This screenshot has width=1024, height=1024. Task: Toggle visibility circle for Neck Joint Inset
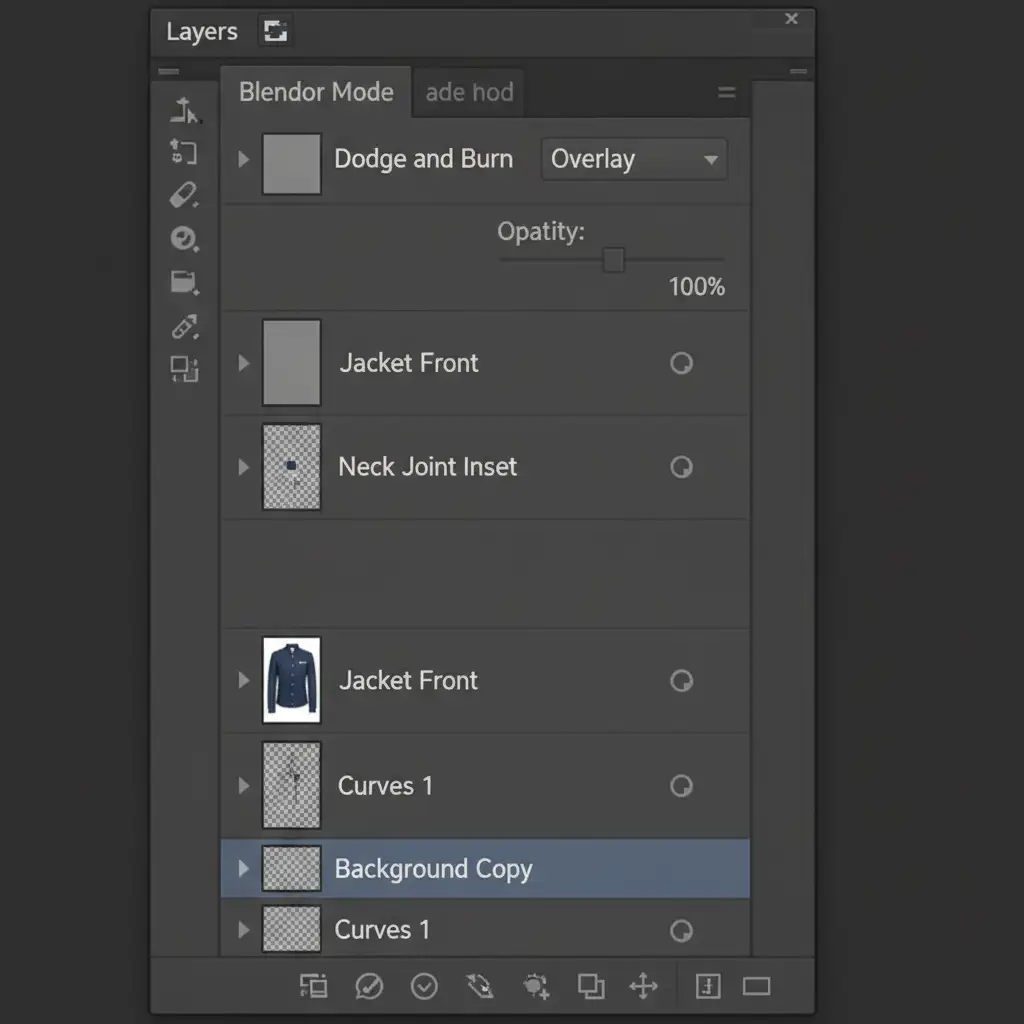(x=681, y=467)
